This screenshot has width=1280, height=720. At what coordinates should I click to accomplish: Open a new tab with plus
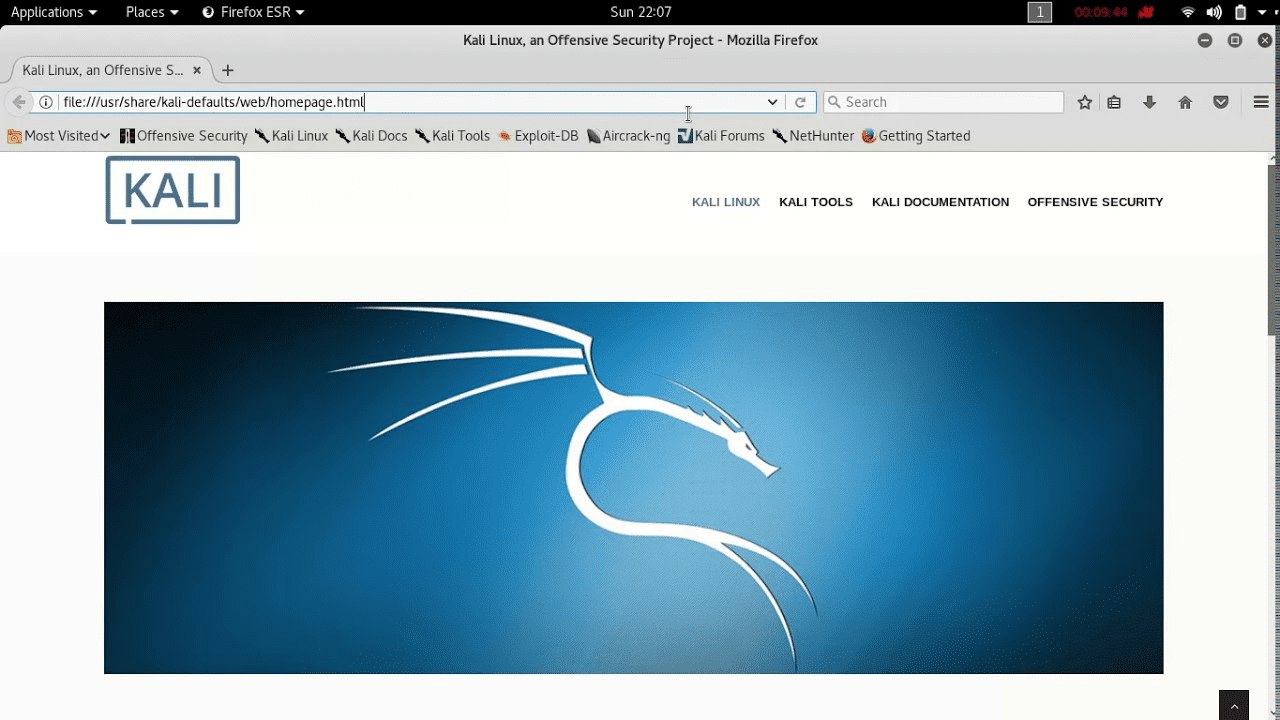[x=227, y=70]
